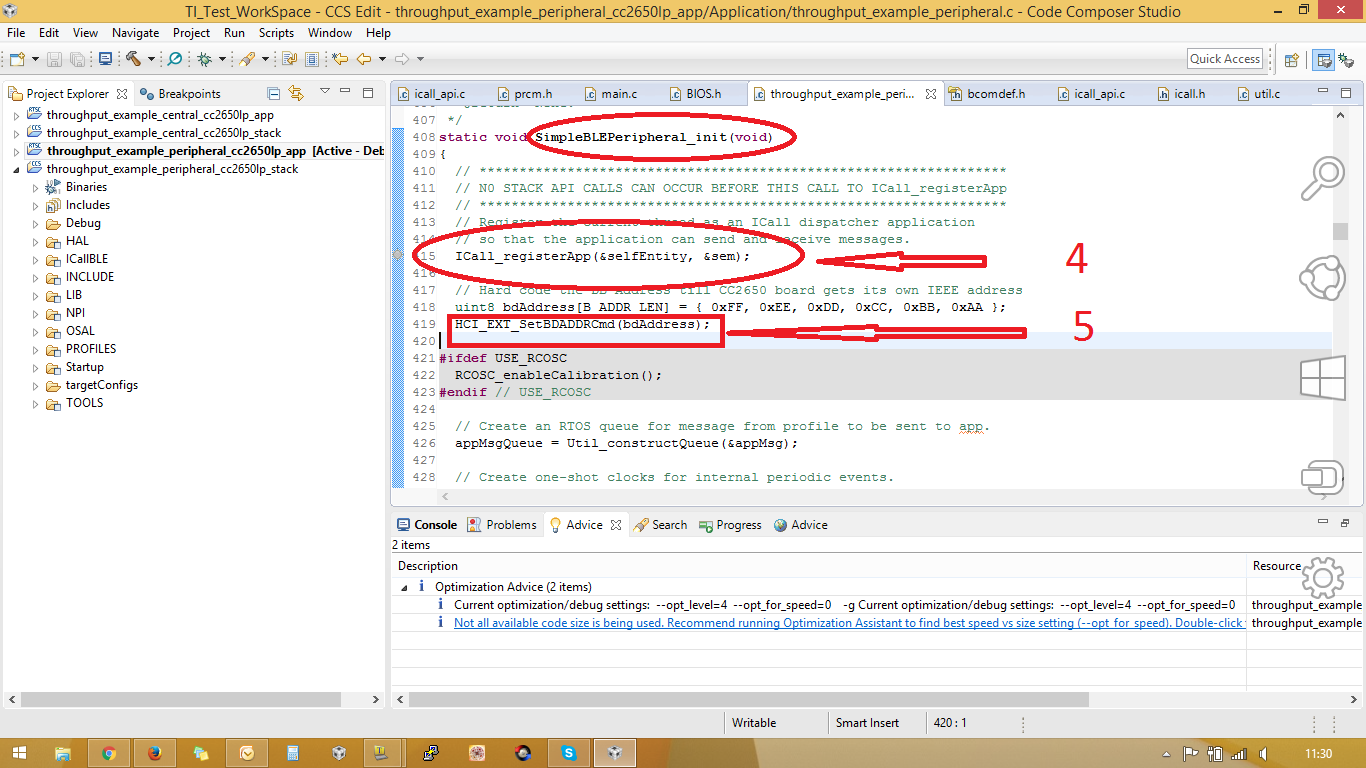1366x768 pixels.
Task: Select the HAL folder
Action: (77, 241)
